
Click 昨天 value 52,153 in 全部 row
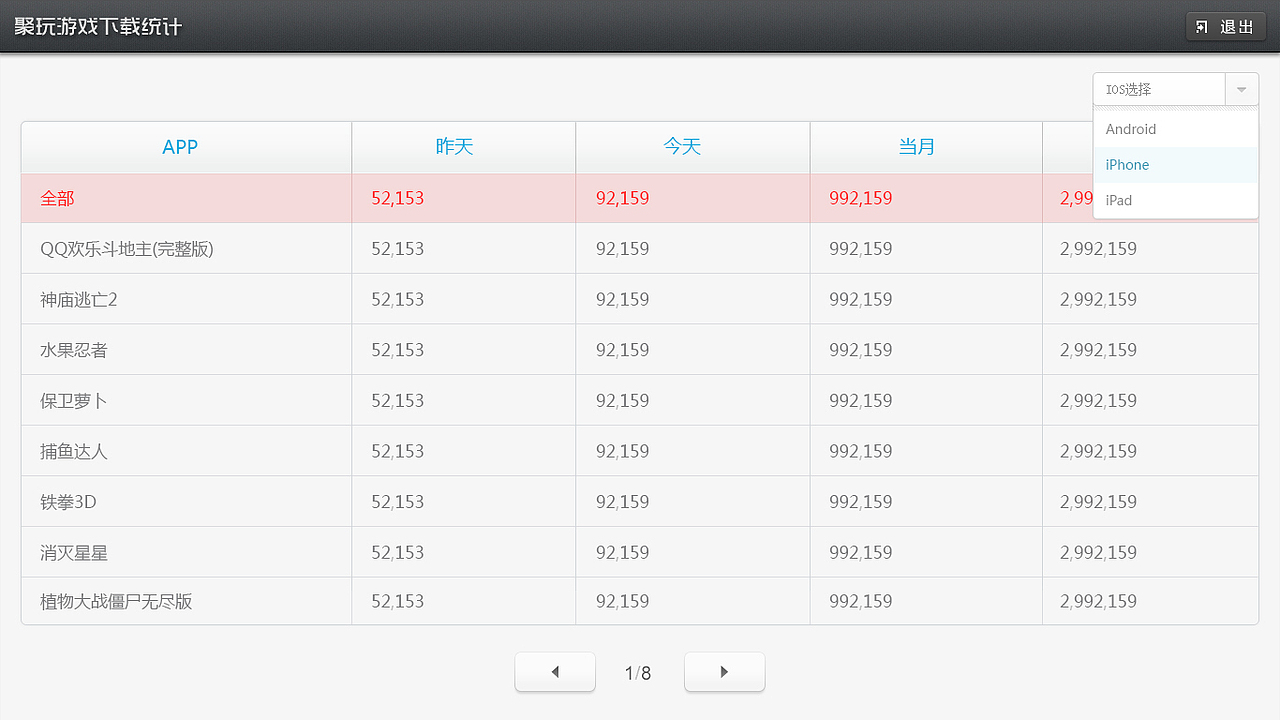(x=398, y=198)
